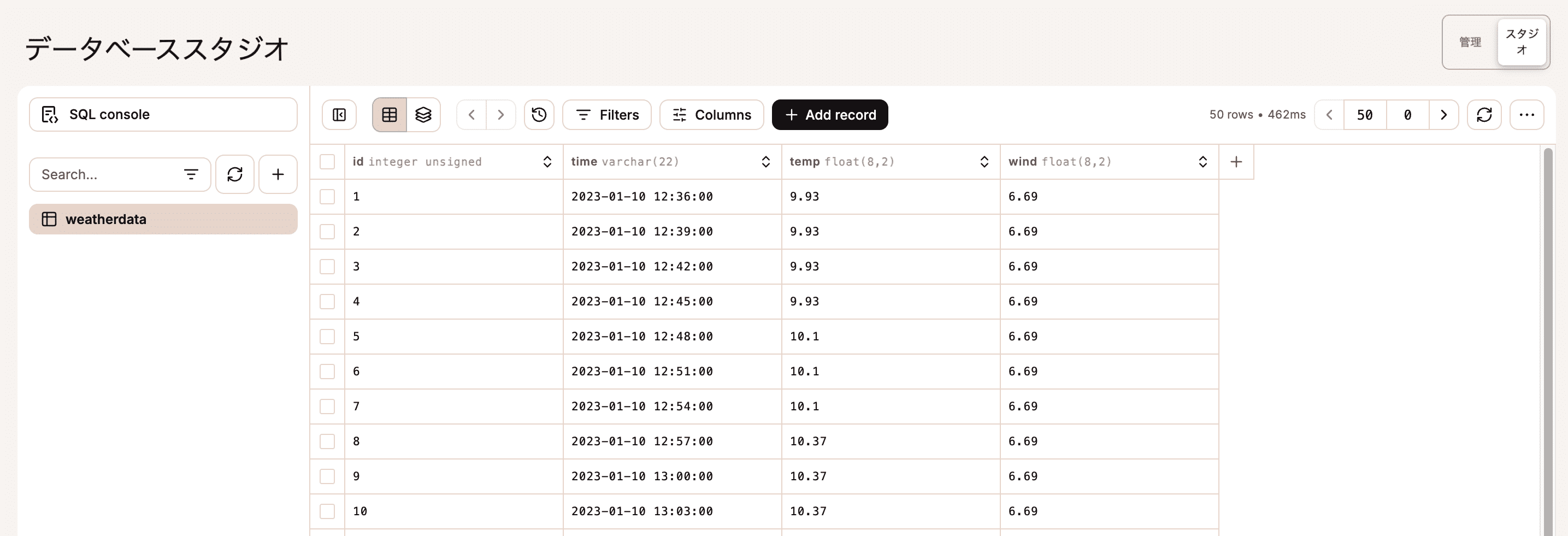1568x536 pixels.
Task: Click id cell 7
Action: (453, 407)
